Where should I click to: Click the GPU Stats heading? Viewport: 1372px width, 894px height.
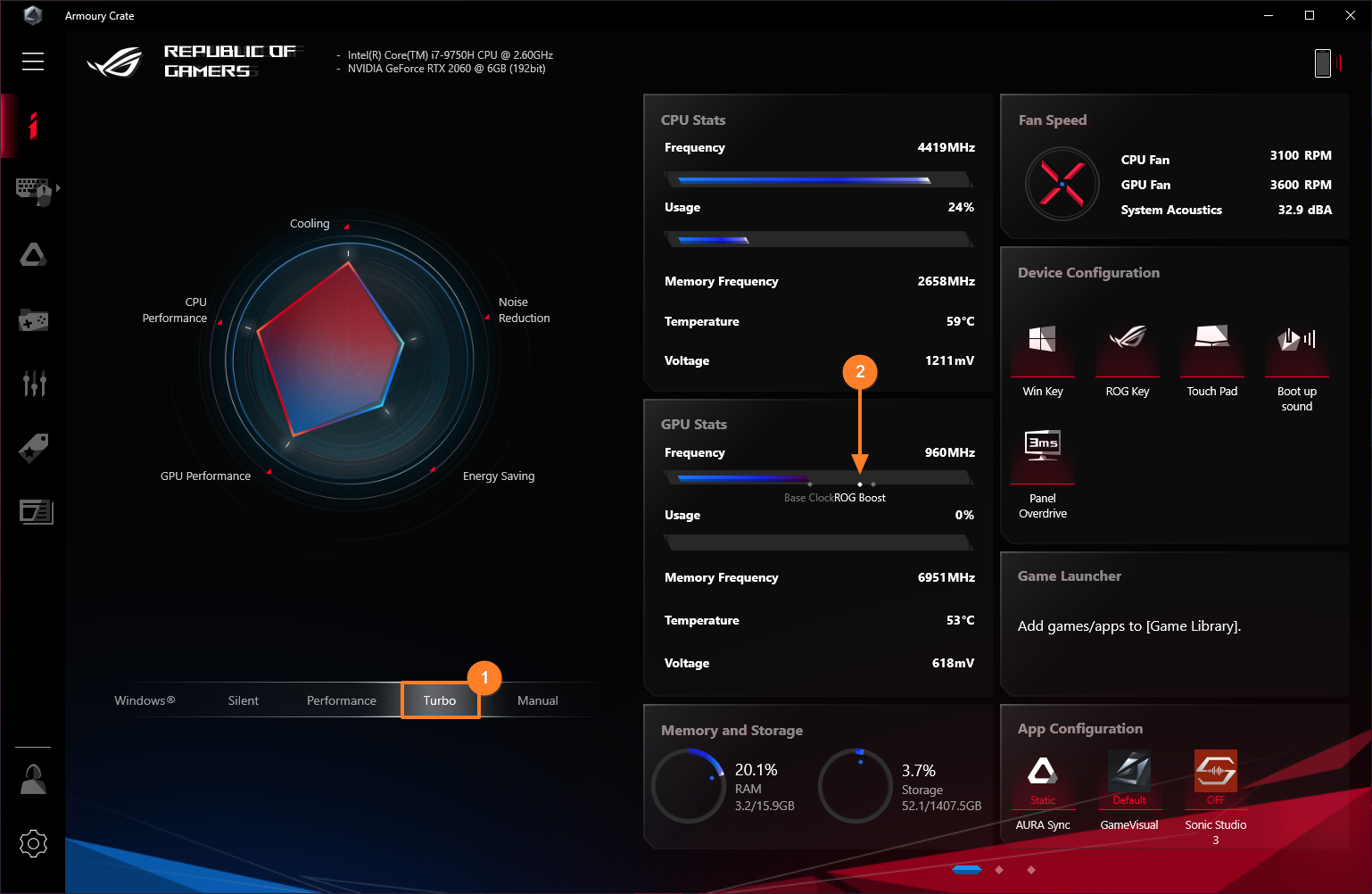click(694, 424)
